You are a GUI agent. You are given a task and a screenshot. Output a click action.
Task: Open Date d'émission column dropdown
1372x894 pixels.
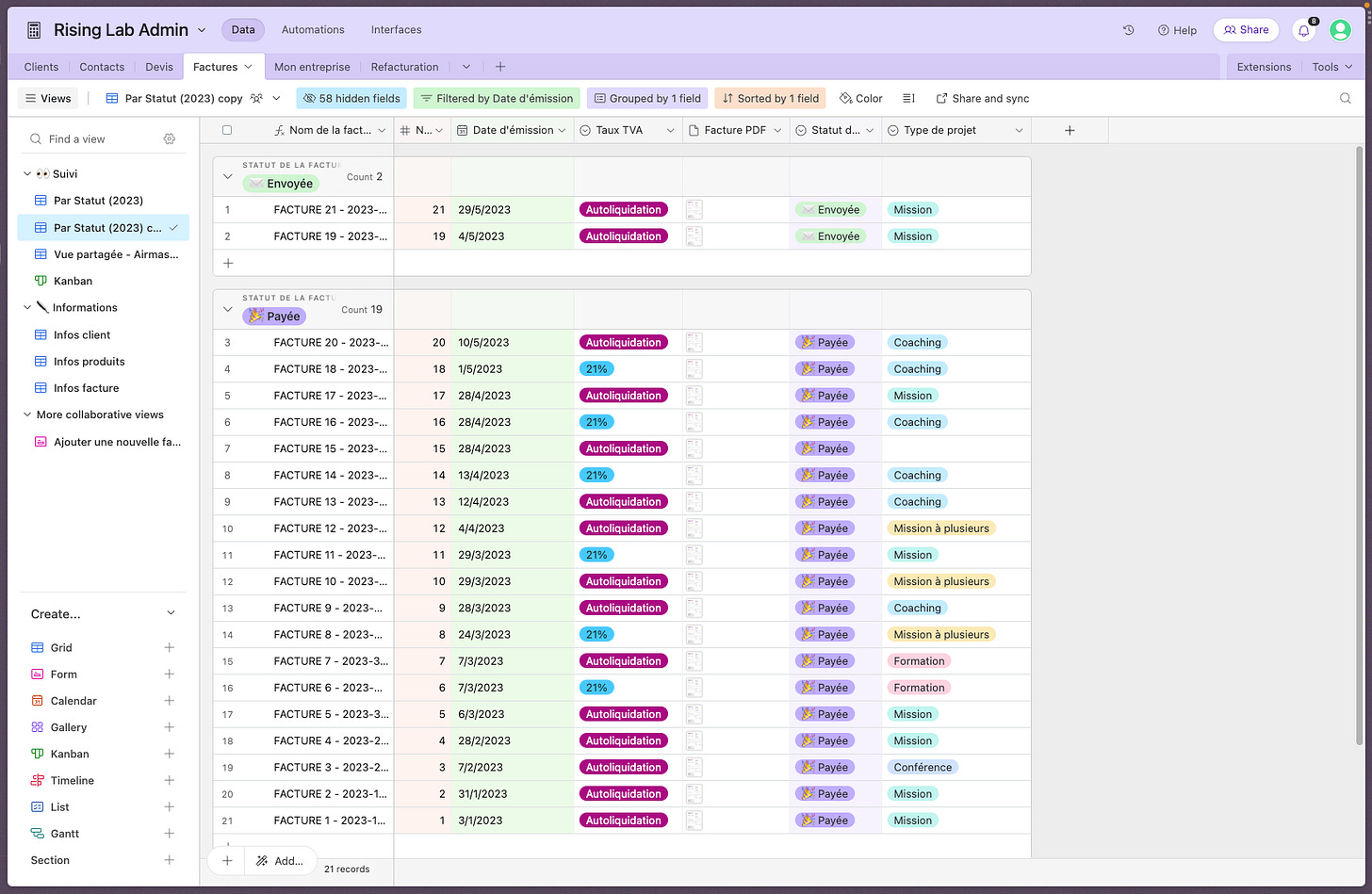pyautogui.click(x=563, y=130)
